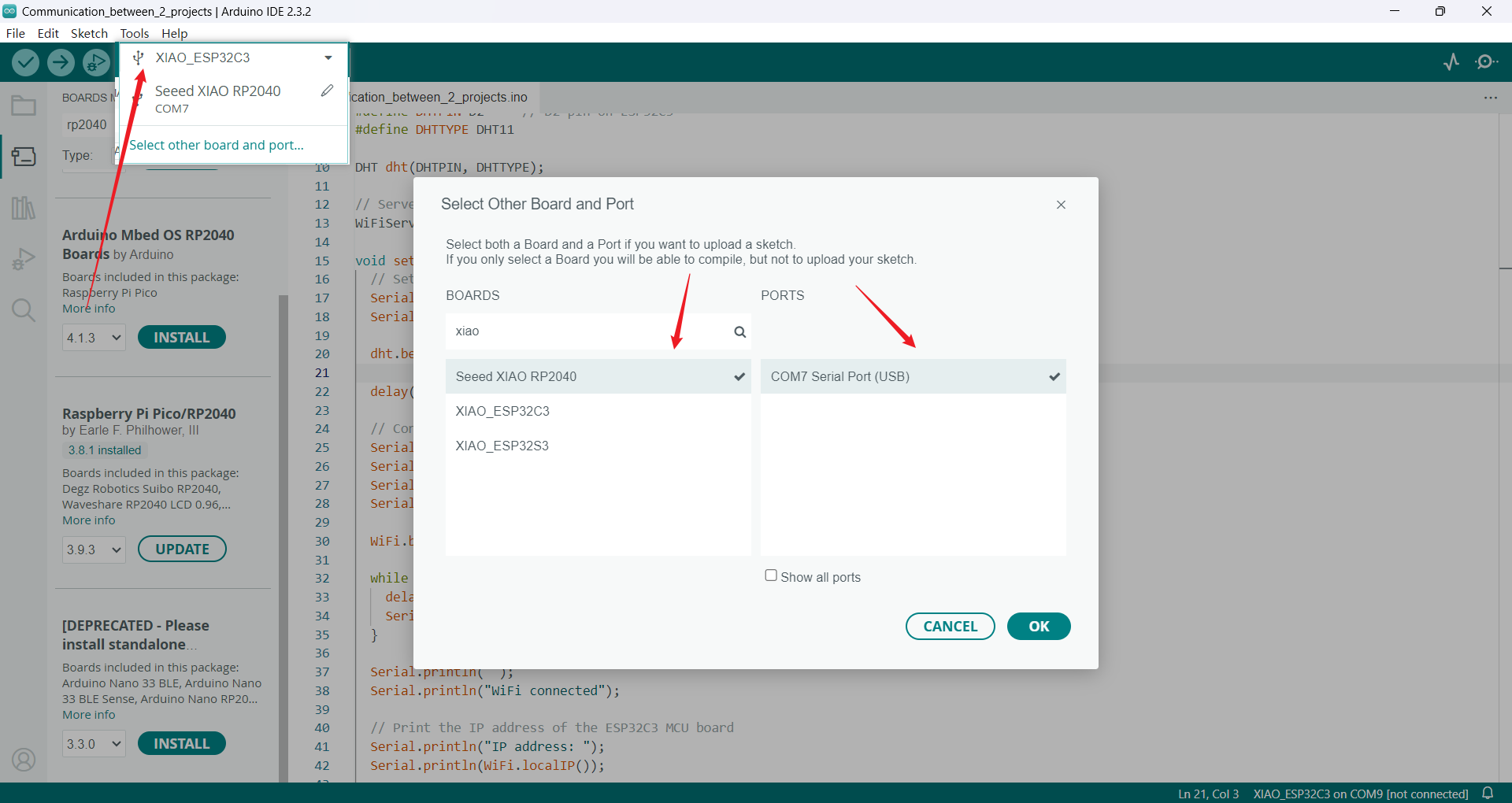Toggle the Show all ports checkbox

coord(771,575)
